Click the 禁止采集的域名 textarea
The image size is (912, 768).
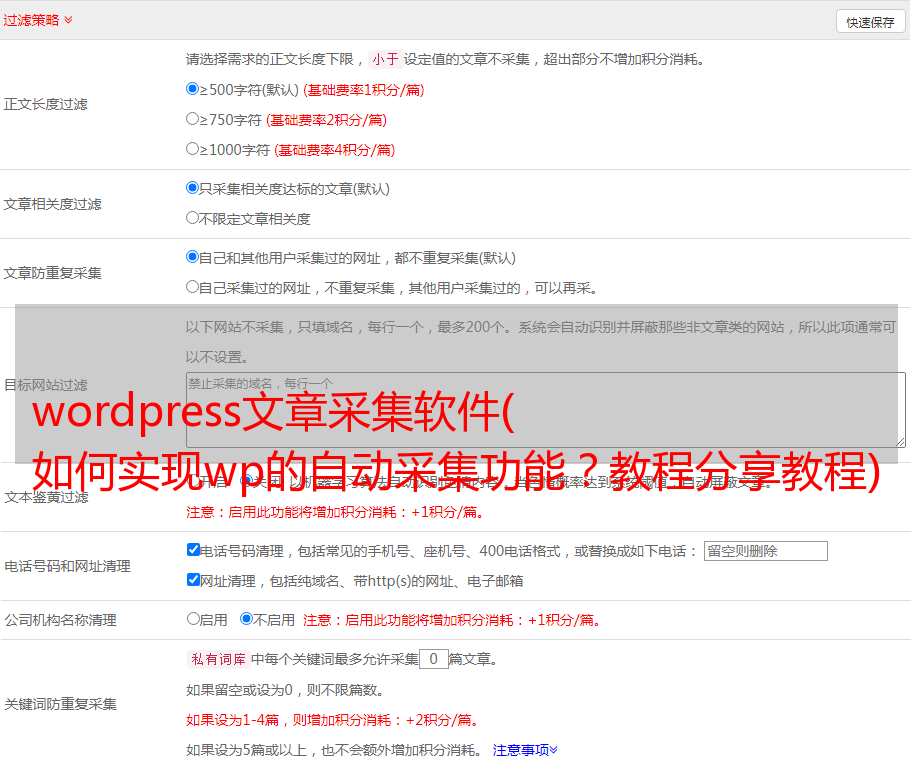546,410
